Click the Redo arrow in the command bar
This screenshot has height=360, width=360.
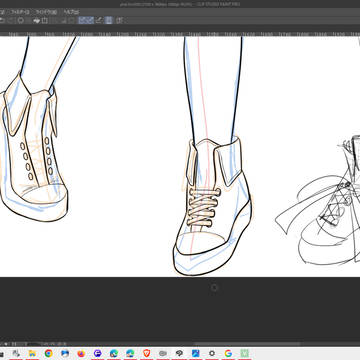pos(11,20)
